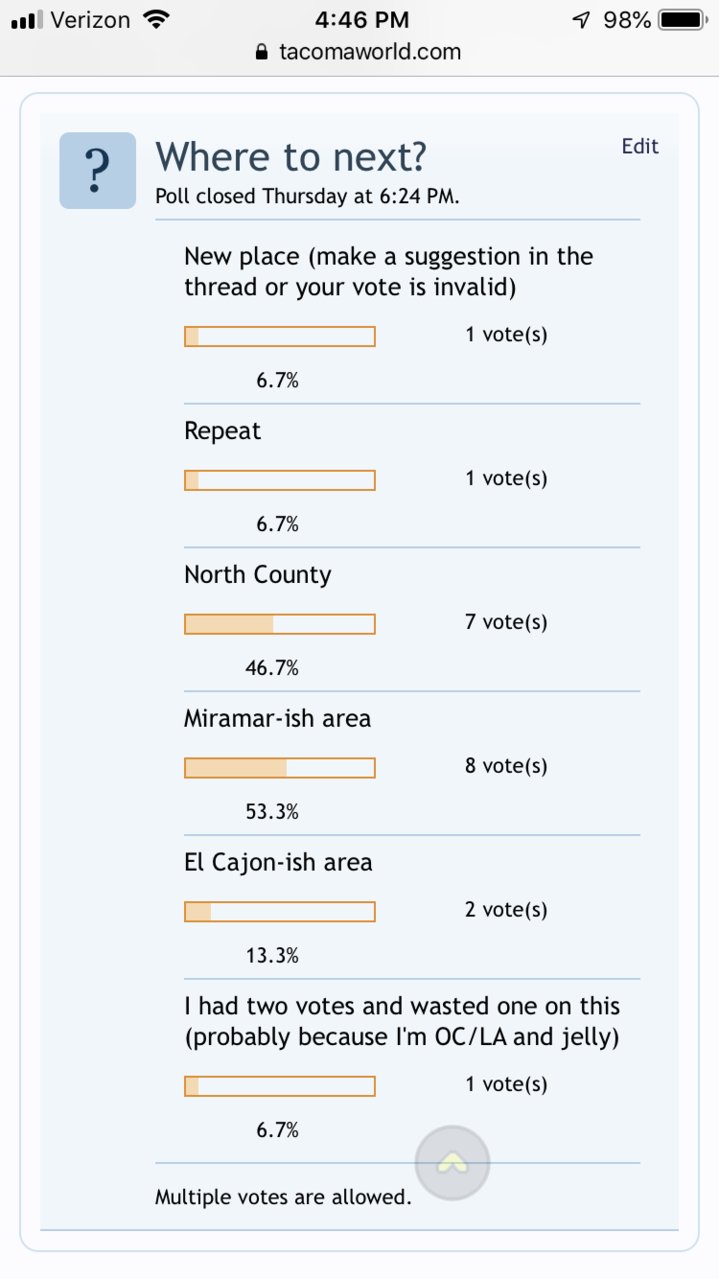
Task: Tap the Repeat option result bar
Action: (280, 480)
